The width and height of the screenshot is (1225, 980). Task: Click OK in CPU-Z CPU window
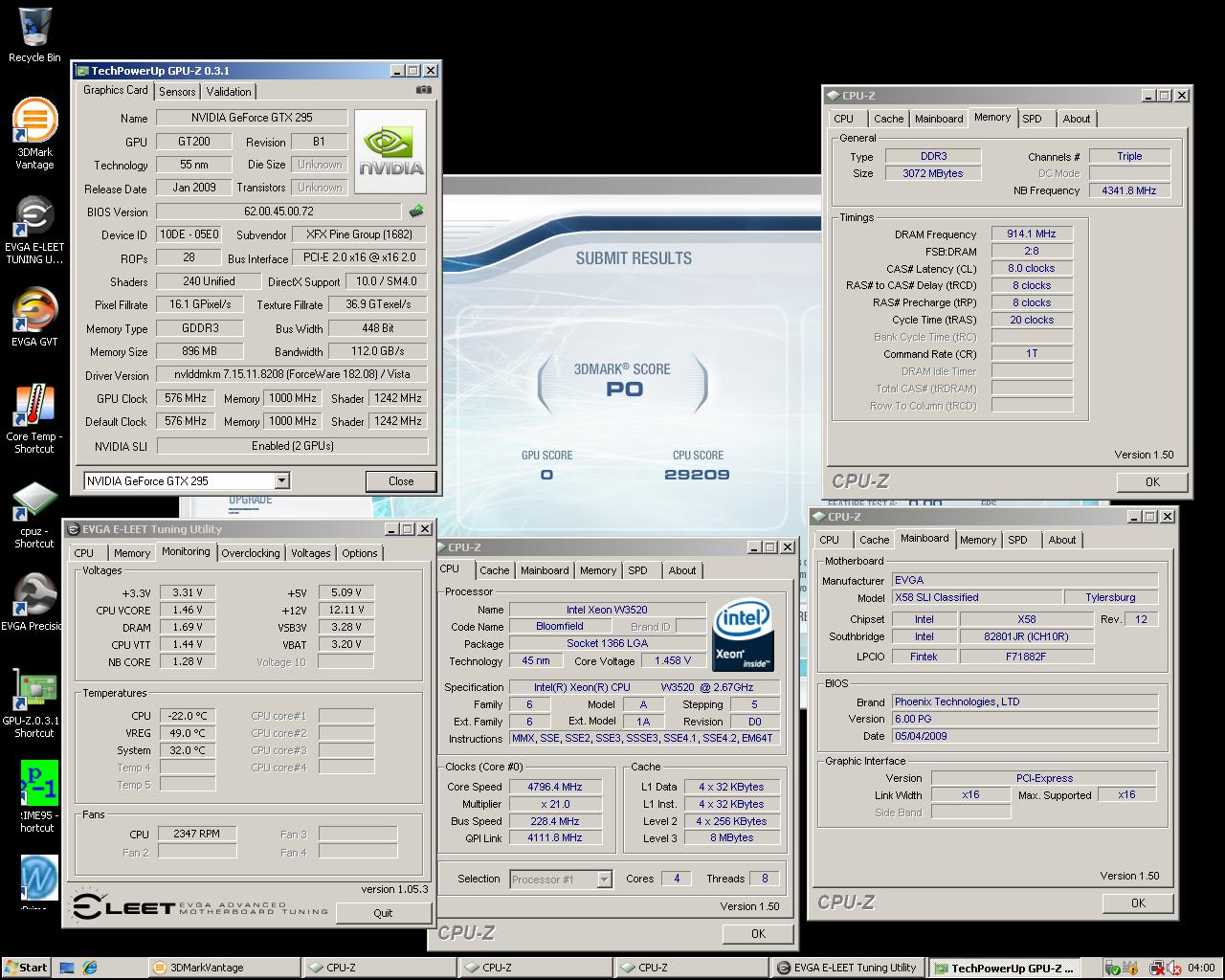[758, 934]
